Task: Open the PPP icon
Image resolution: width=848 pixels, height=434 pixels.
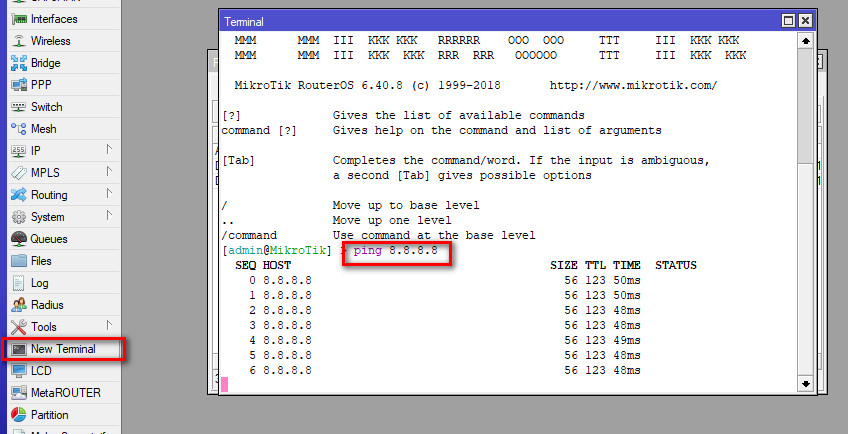Action: click(x=19, y=85)
